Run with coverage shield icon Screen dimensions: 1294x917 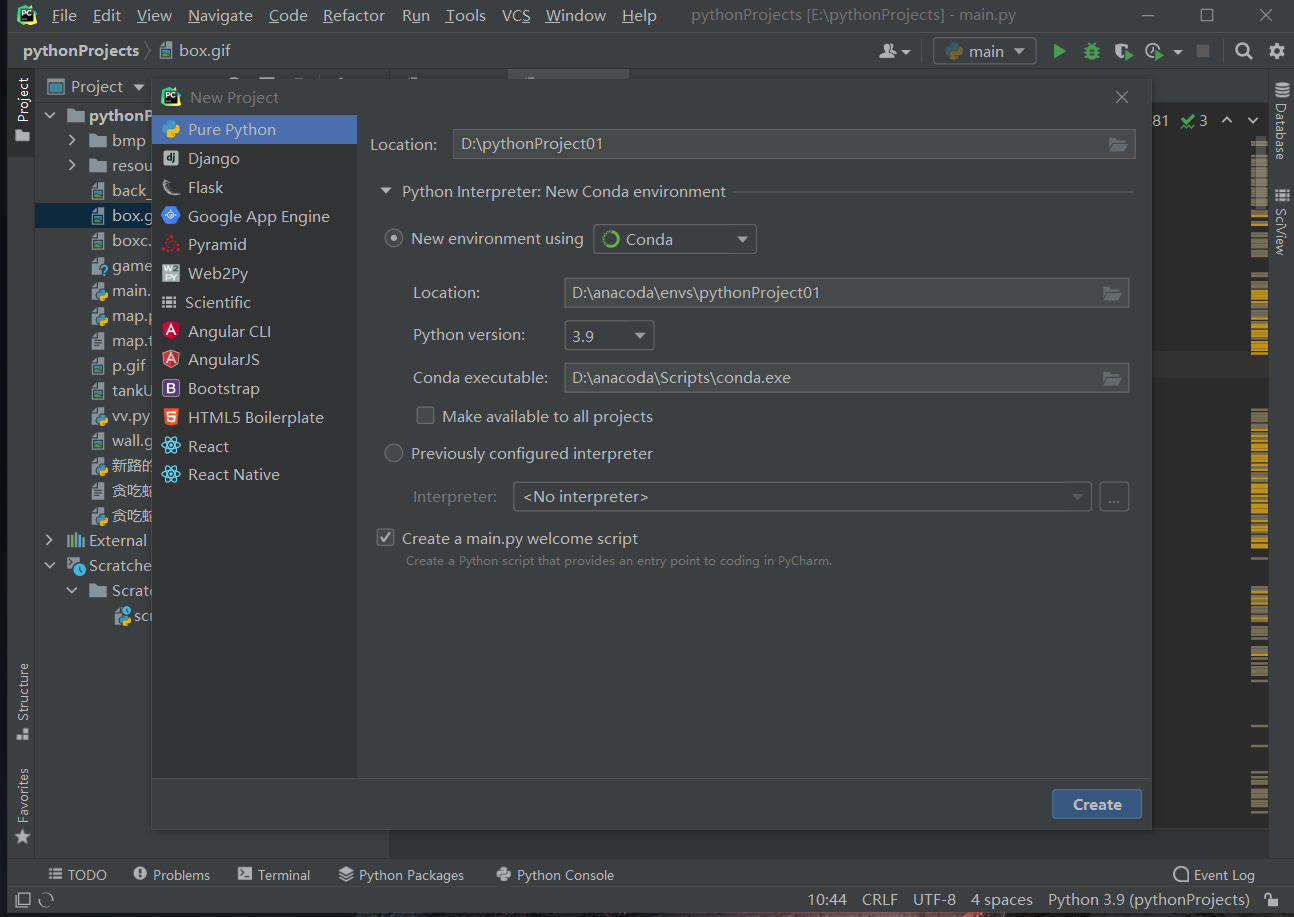click(x=1123, y=51)
